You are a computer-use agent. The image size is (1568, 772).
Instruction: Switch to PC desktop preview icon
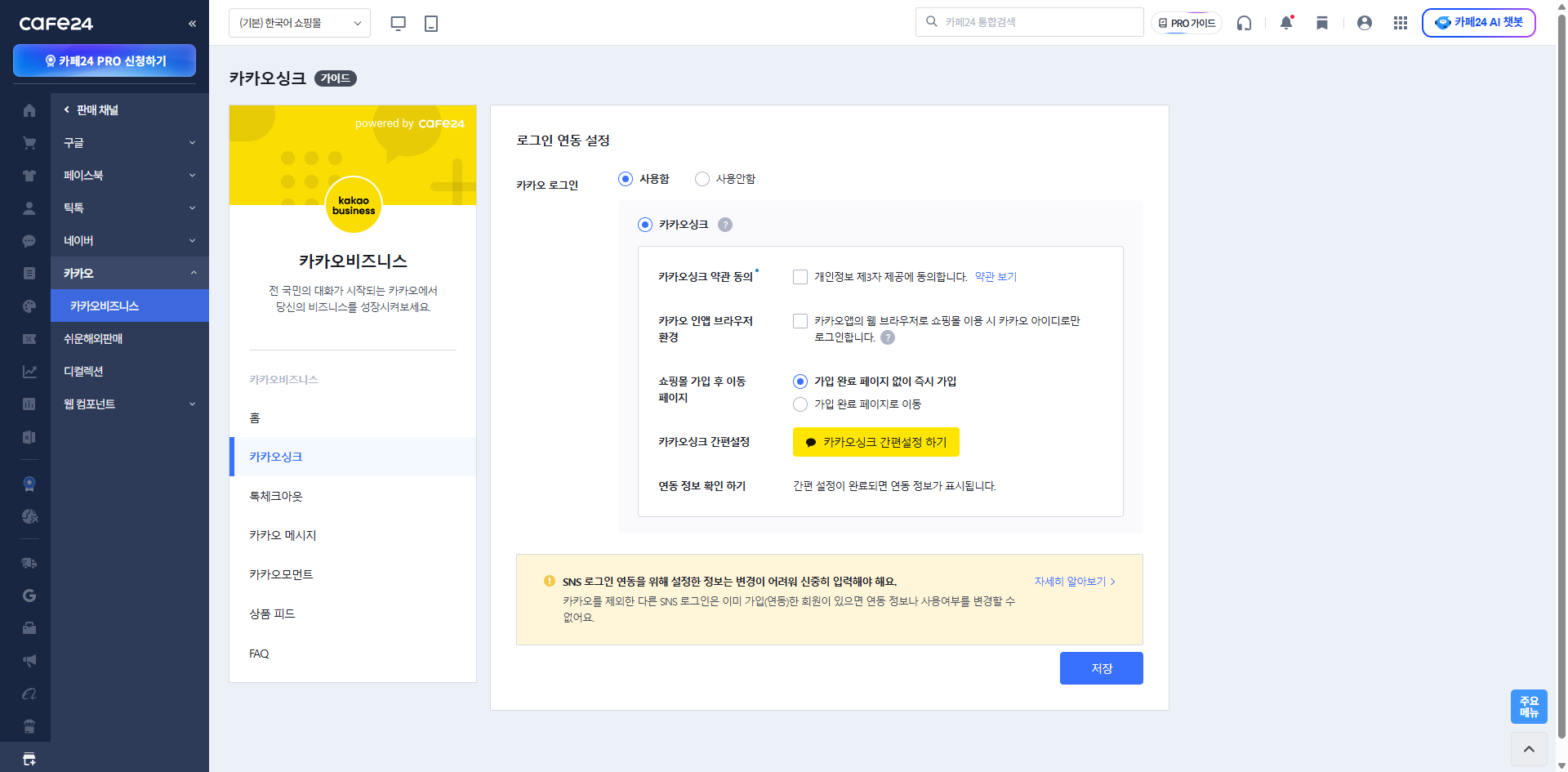tap(399, 23)
